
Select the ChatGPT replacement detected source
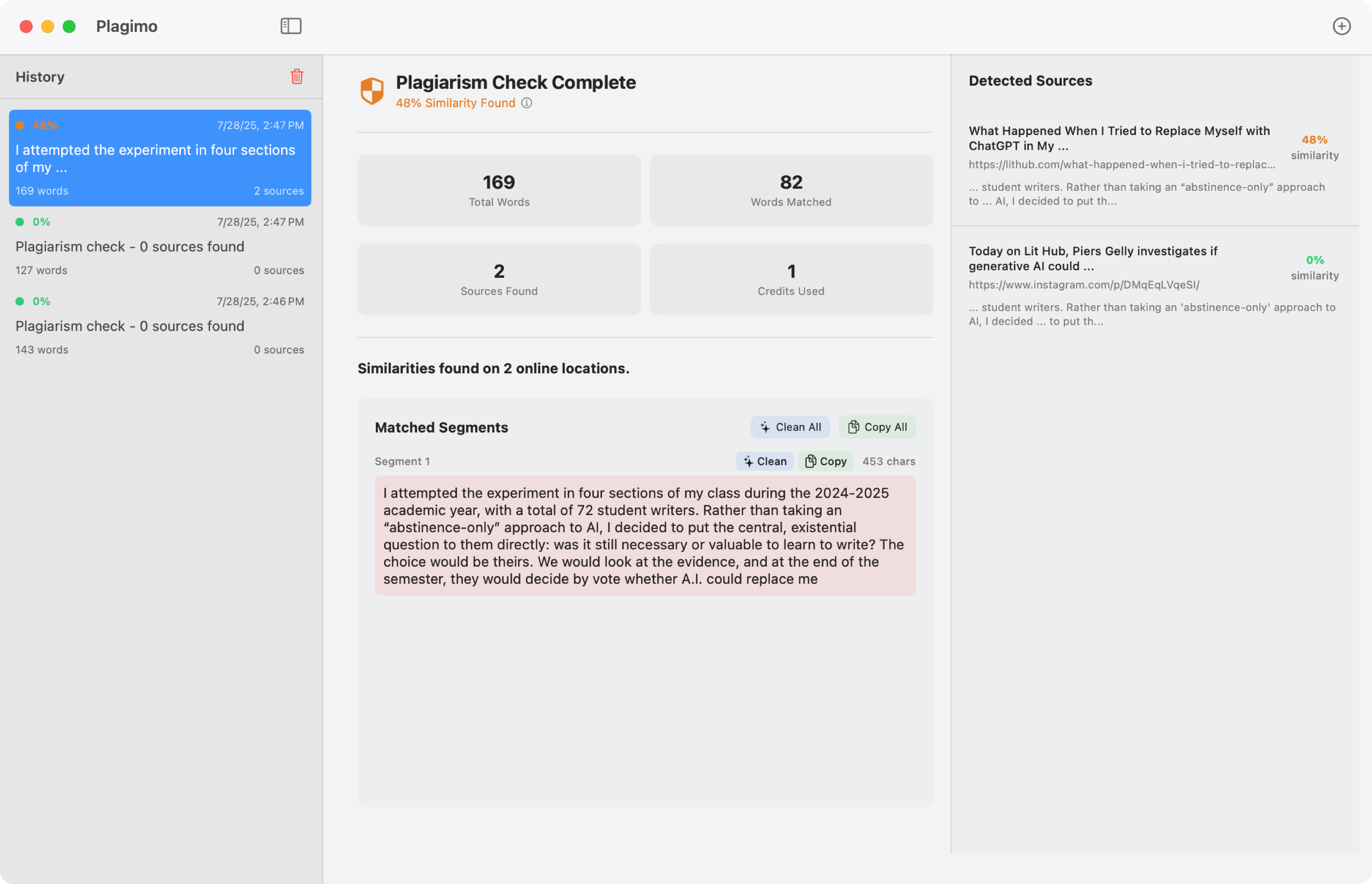pyautogui.click(x=1119, y=138)
